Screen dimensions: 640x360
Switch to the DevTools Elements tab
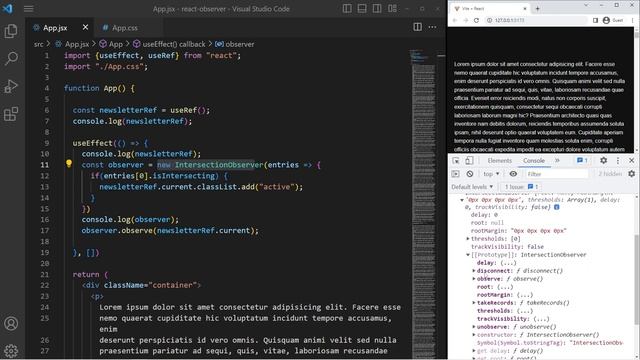coord(500,161)
